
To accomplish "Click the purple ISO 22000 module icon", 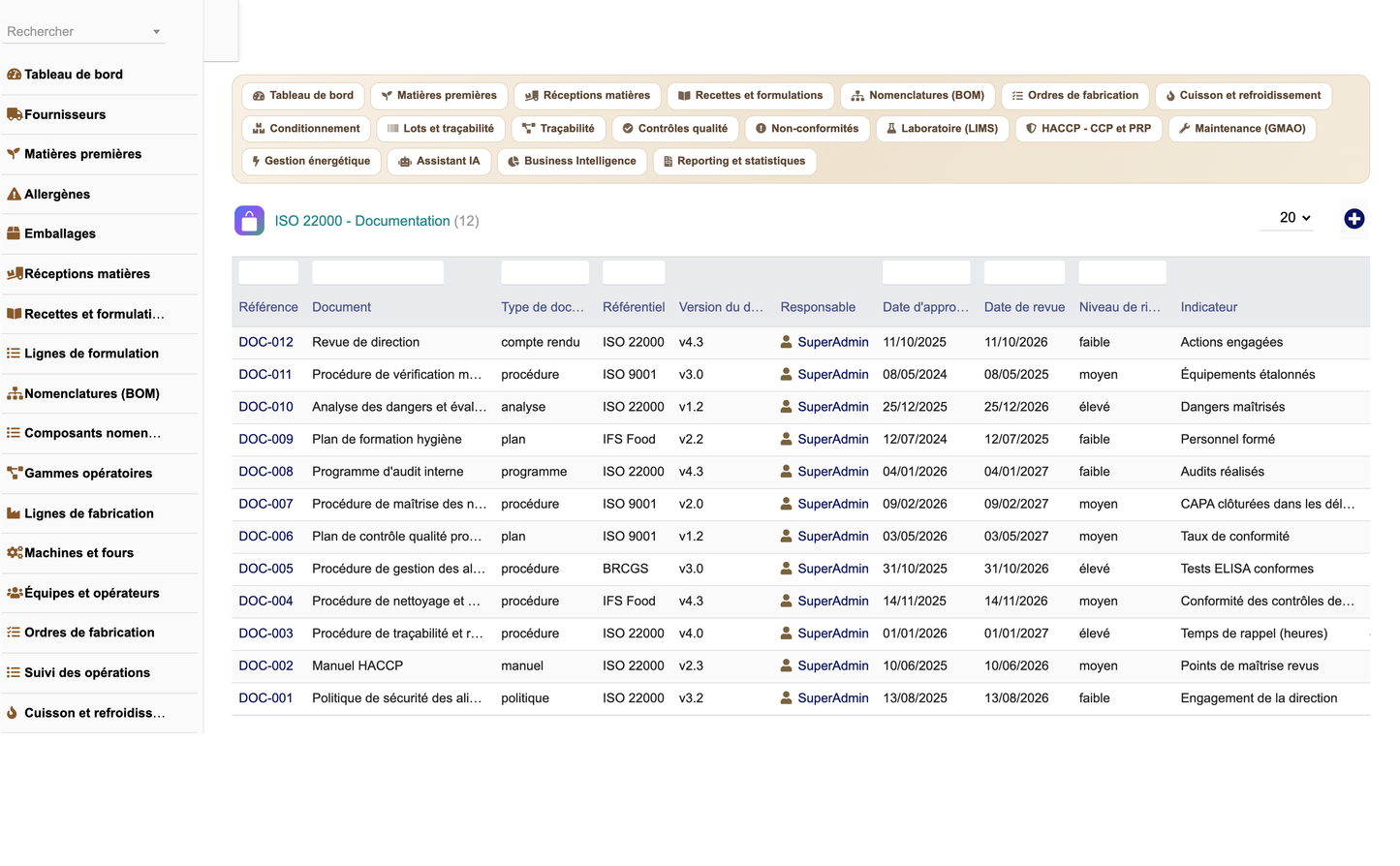I will 249,221.
